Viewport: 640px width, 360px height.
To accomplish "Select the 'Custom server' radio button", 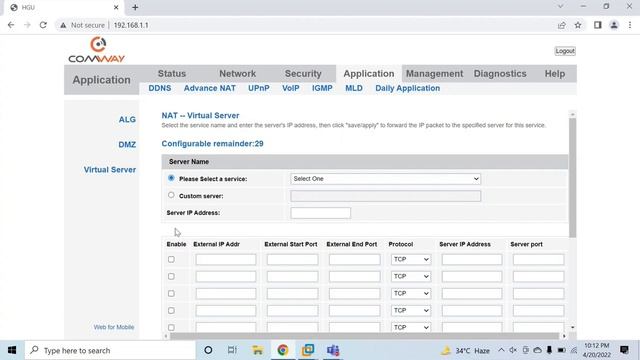I will [x=171, y=195].
